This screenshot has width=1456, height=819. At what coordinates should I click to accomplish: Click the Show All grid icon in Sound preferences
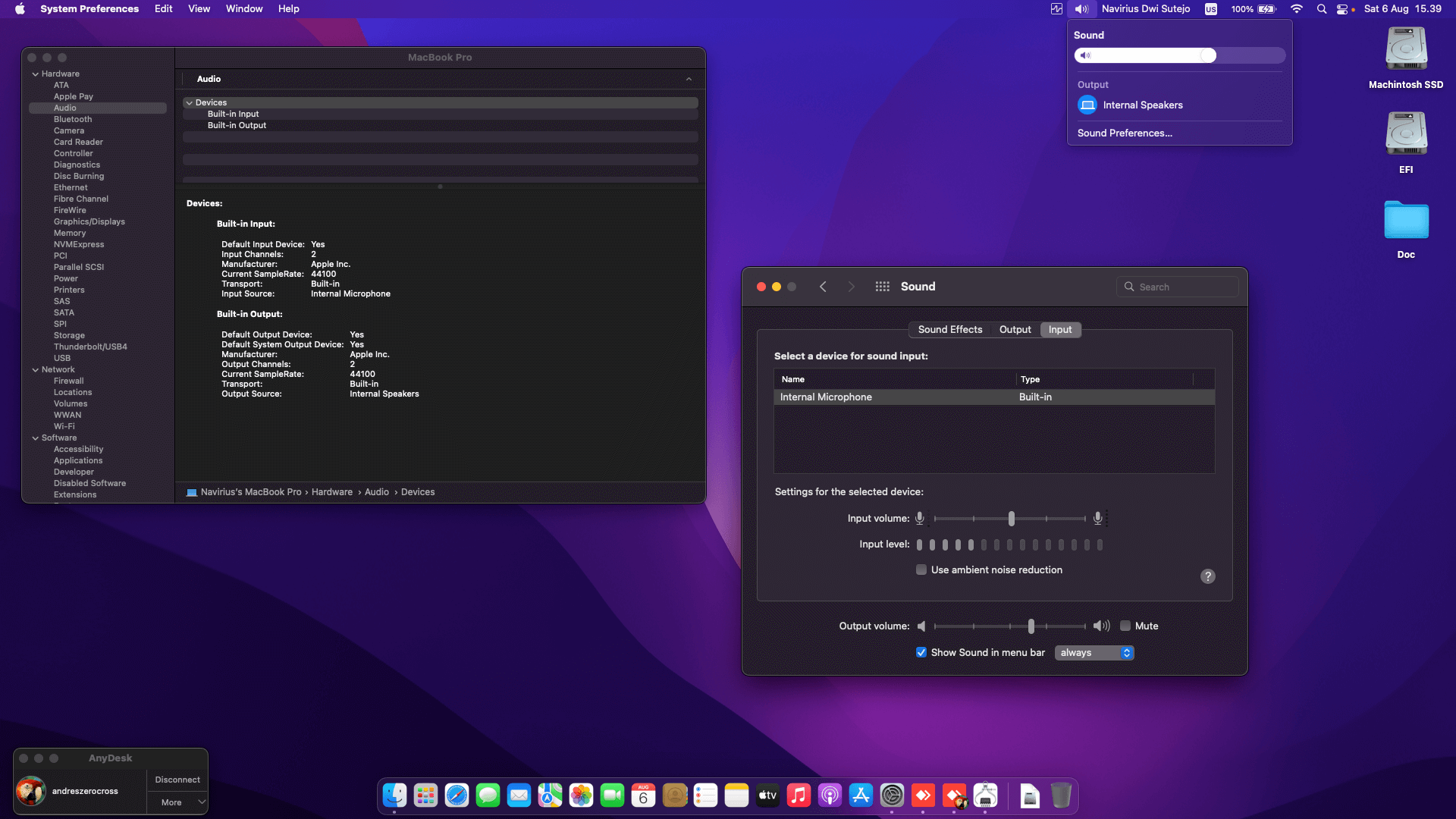(x=882, y=287)
